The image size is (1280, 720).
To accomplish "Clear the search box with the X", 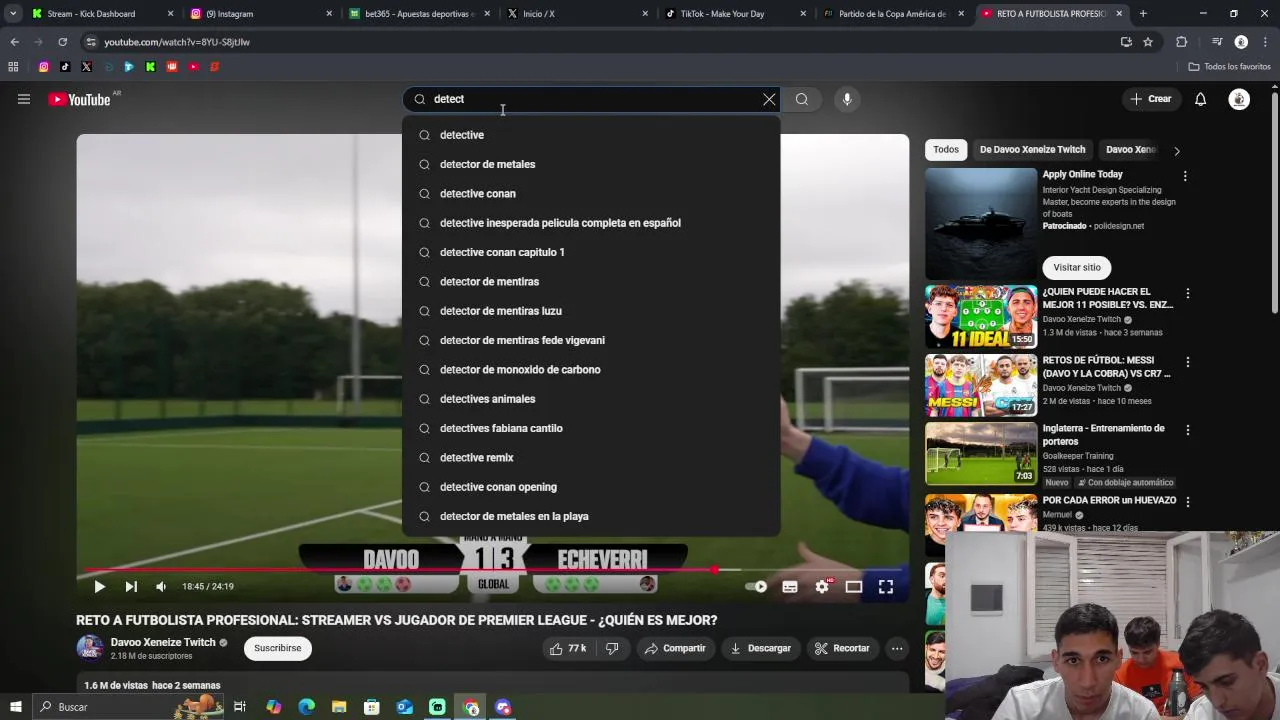I will tap(769, 99).
